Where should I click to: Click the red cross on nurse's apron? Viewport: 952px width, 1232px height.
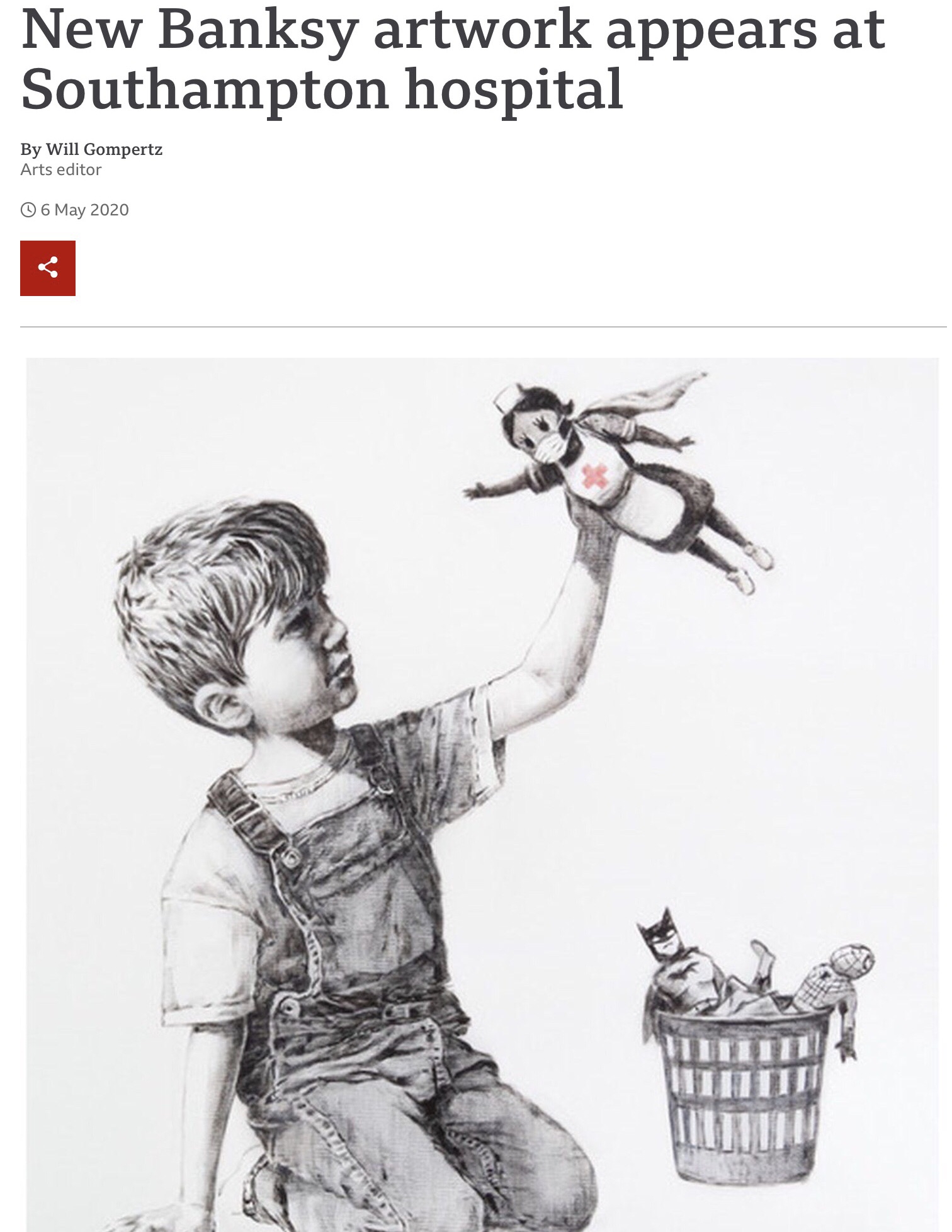(591, 477)
